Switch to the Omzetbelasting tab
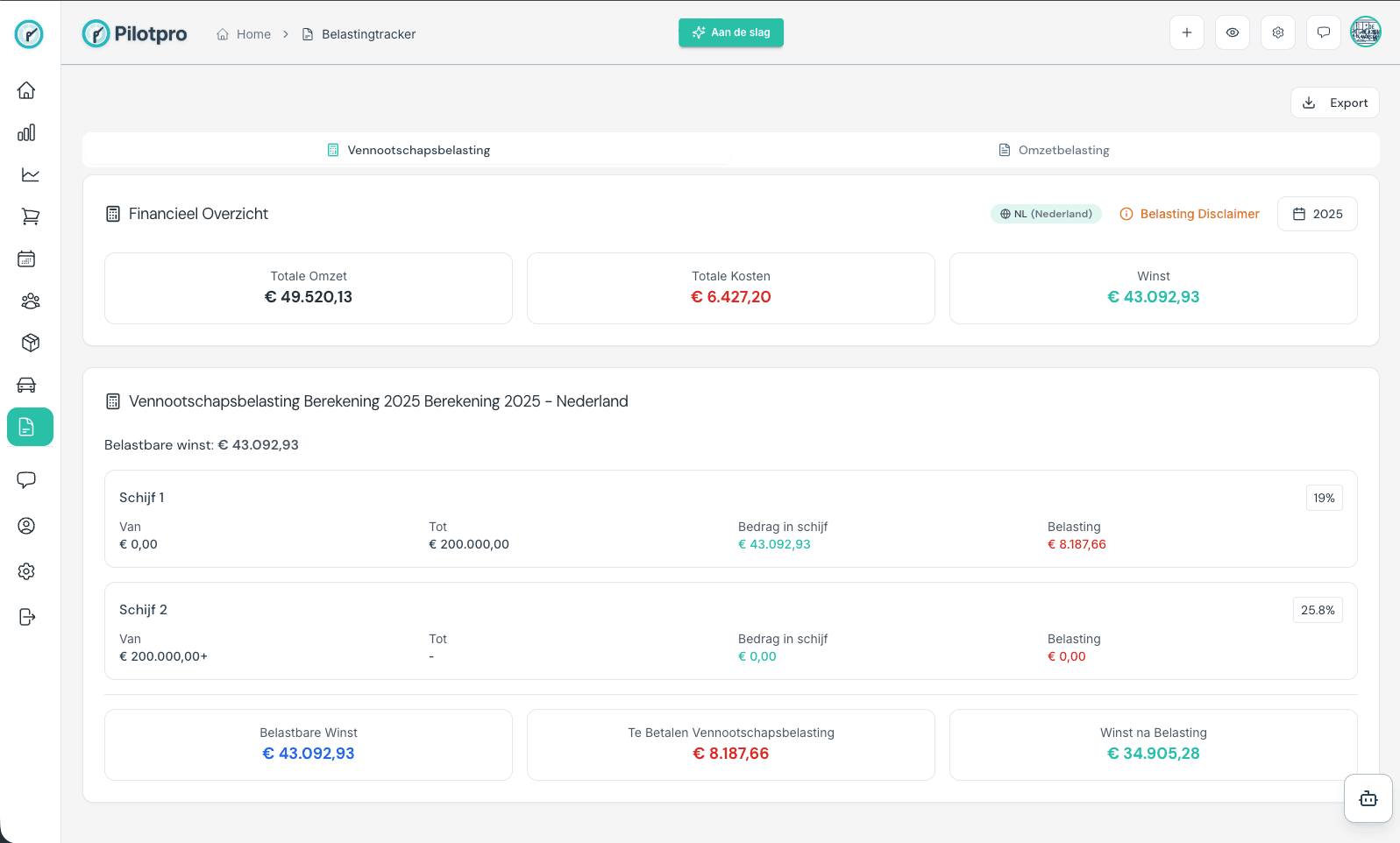 1055,150
